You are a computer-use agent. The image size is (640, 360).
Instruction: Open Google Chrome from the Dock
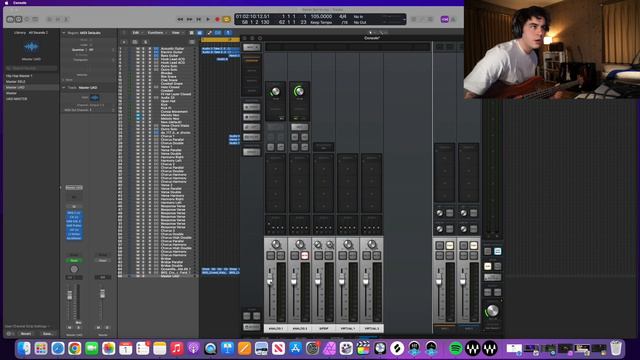click(74, 348)
